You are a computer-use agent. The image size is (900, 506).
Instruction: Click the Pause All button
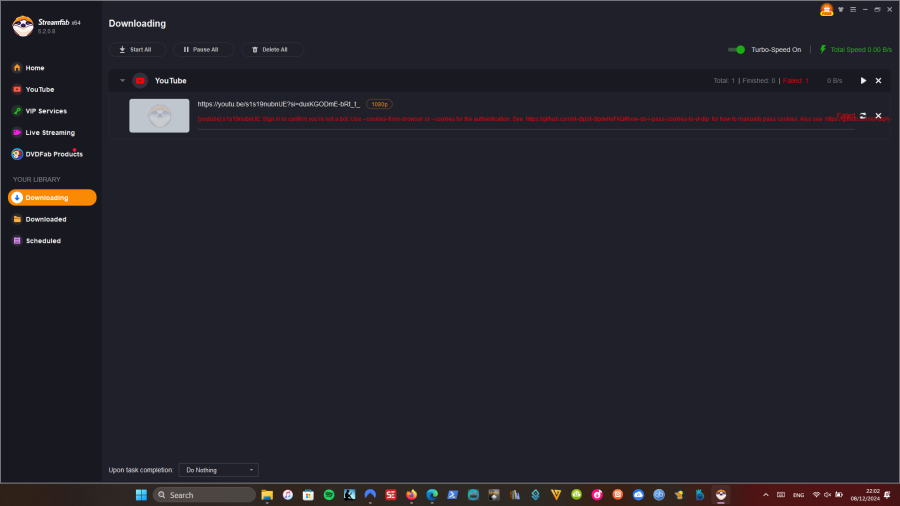click(203, 50)
